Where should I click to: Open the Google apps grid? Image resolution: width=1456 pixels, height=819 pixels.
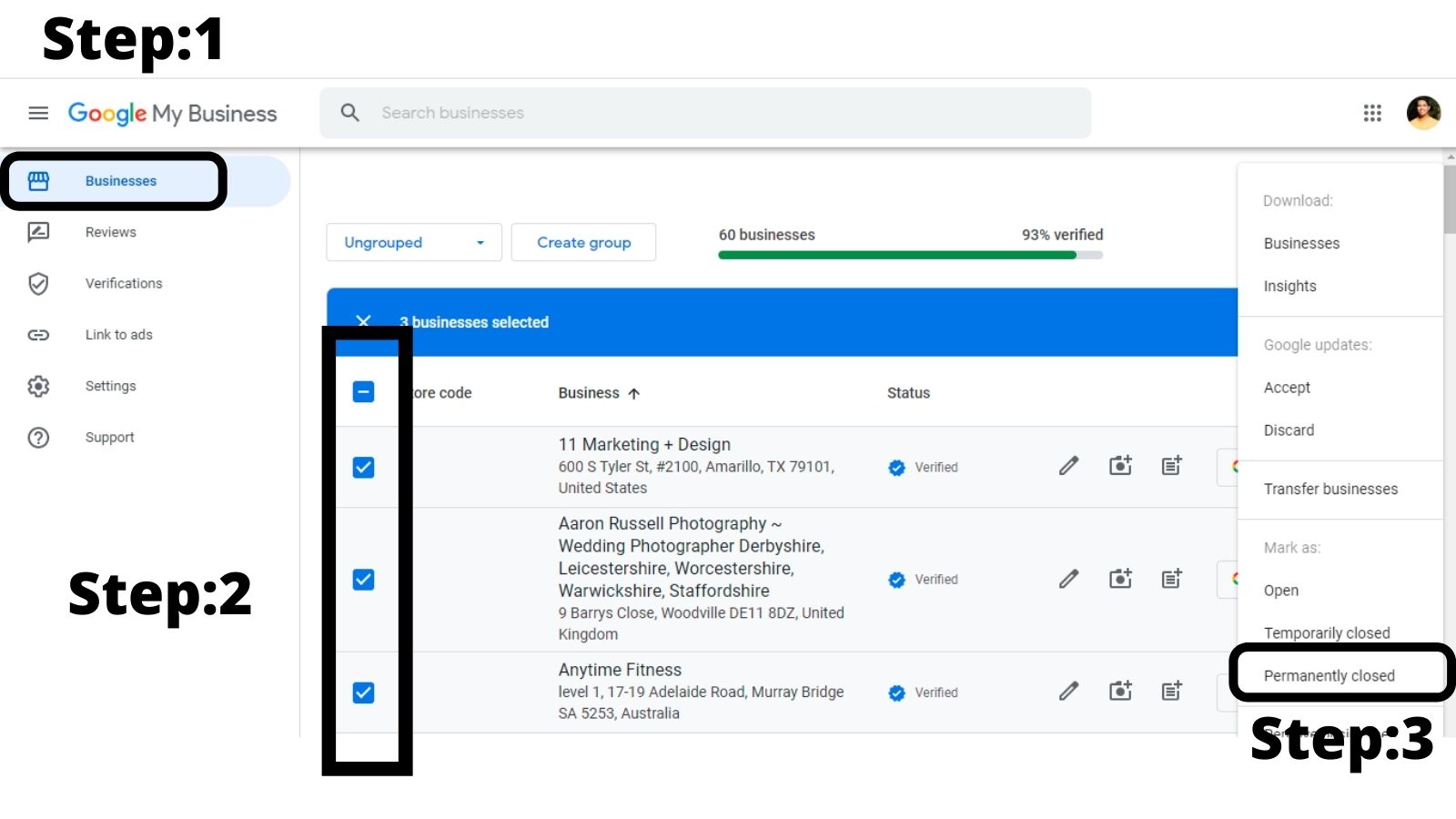point(1372,113)
